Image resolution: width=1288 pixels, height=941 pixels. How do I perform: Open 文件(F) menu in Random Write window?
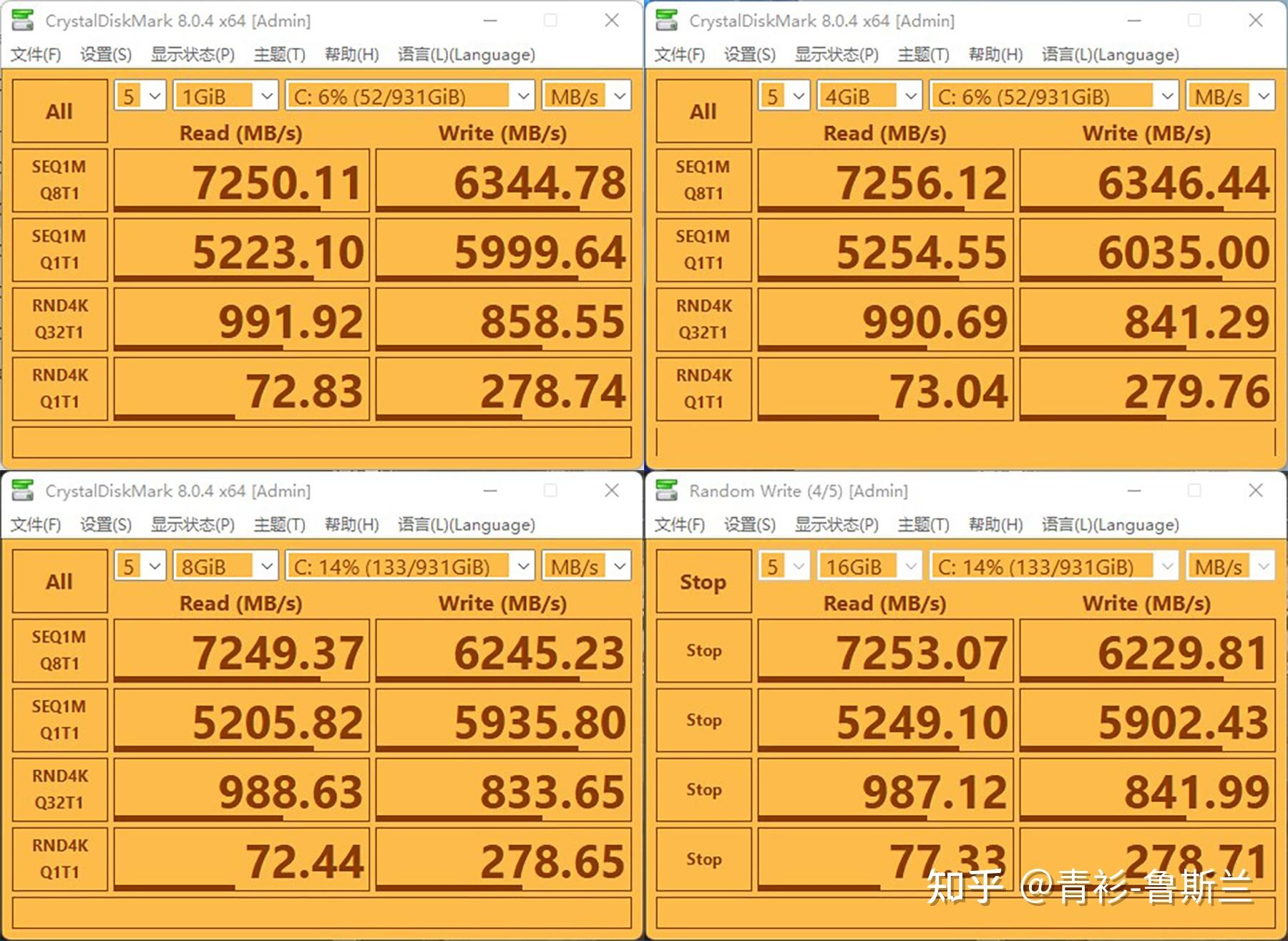(x=679, y=525)
